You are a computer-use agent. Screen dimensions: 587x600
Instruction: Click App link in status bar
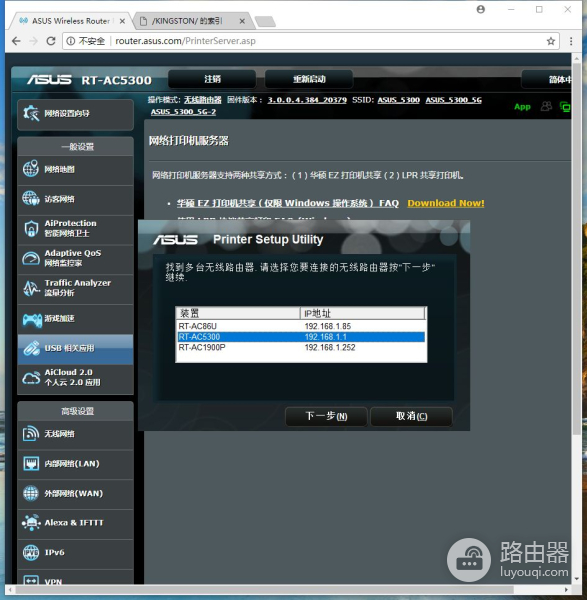522,107
